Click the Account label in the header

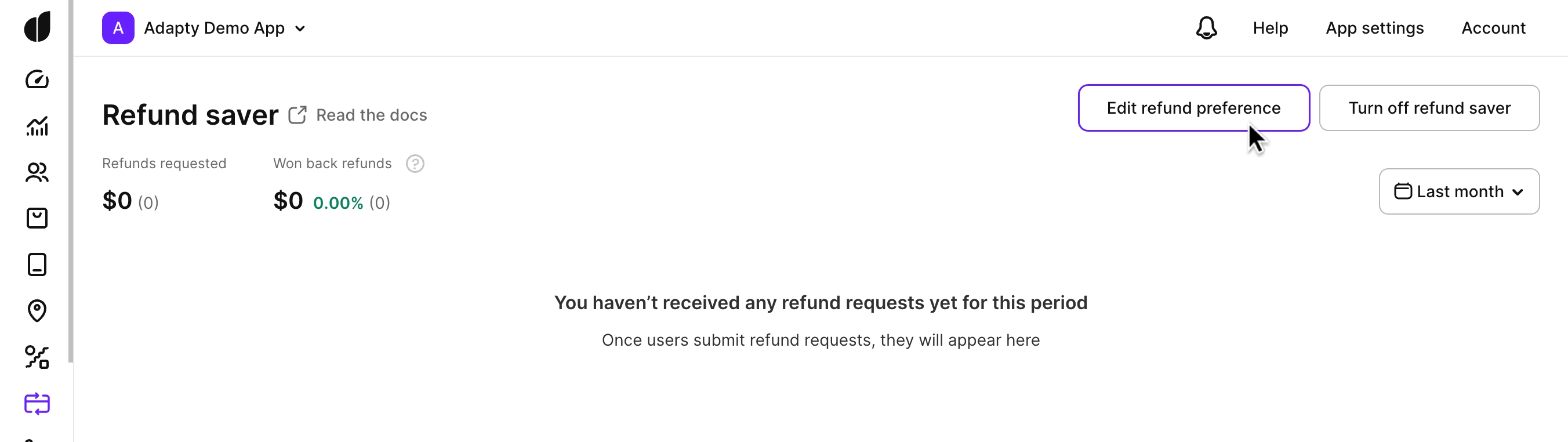pos(1494,28)
